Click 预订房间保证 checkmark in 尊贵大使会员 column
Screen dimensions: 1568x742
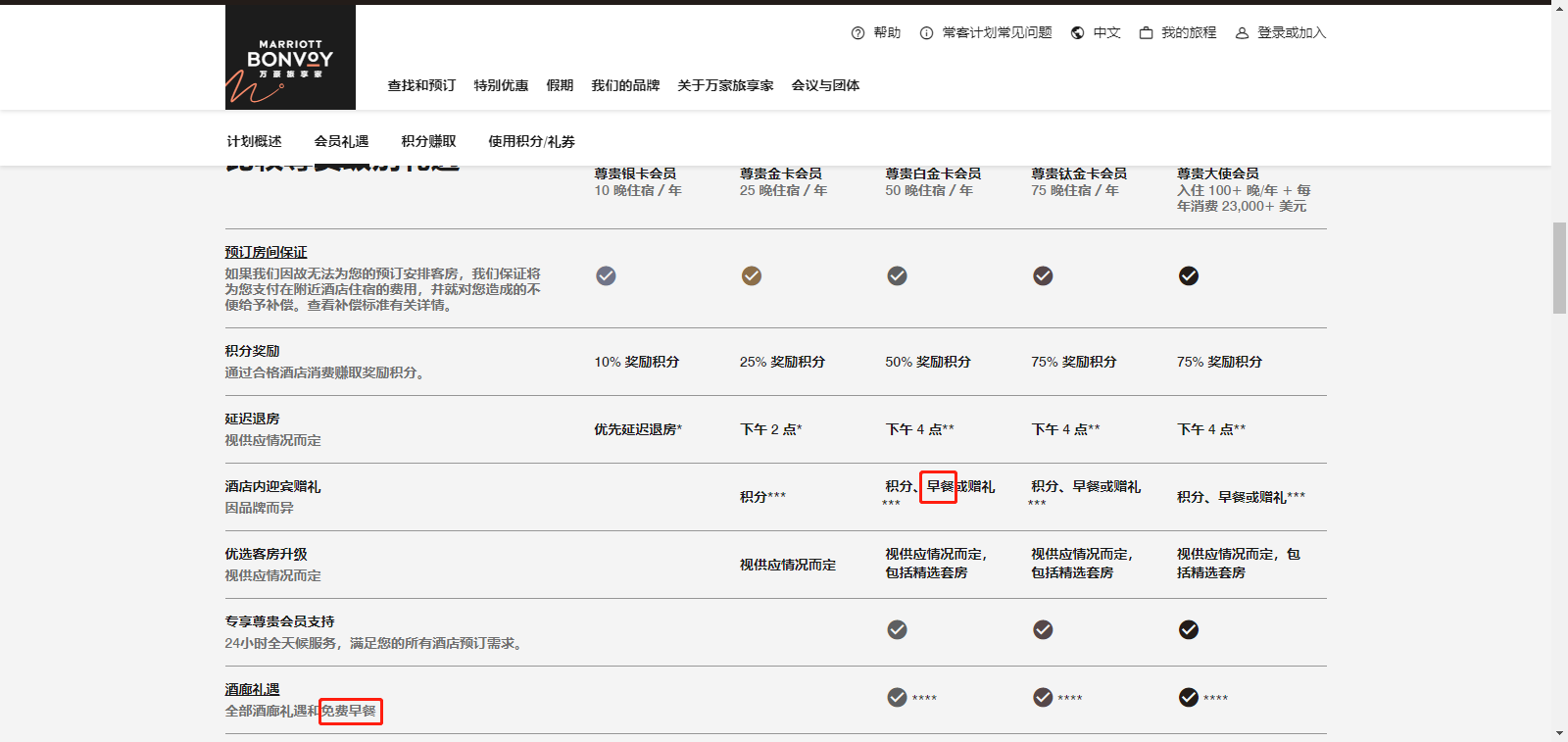pyautogui.click(x=1189, y=276)
